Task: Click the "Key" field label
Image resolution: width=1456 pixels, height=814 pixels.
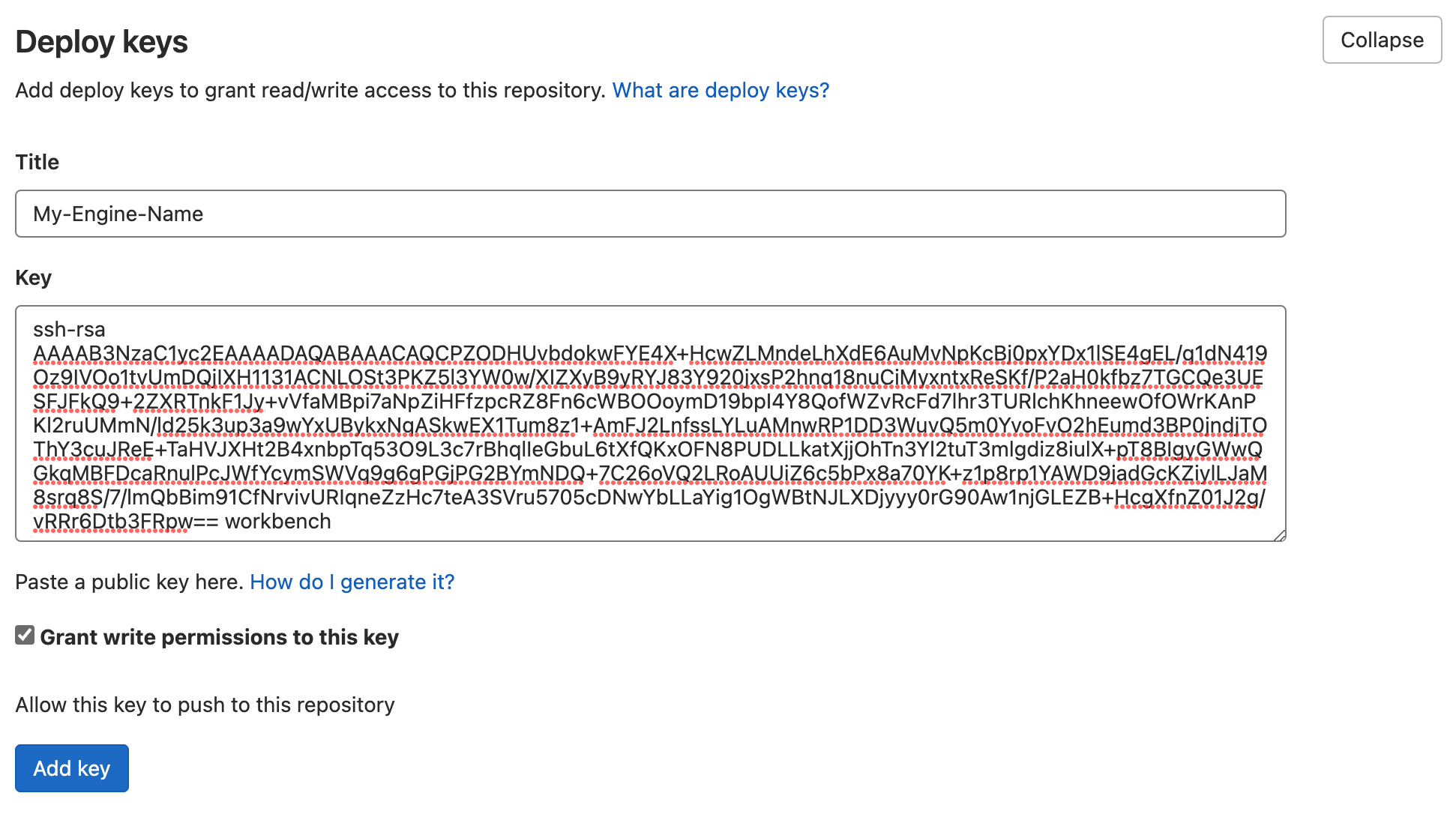Action: (34, 278)
